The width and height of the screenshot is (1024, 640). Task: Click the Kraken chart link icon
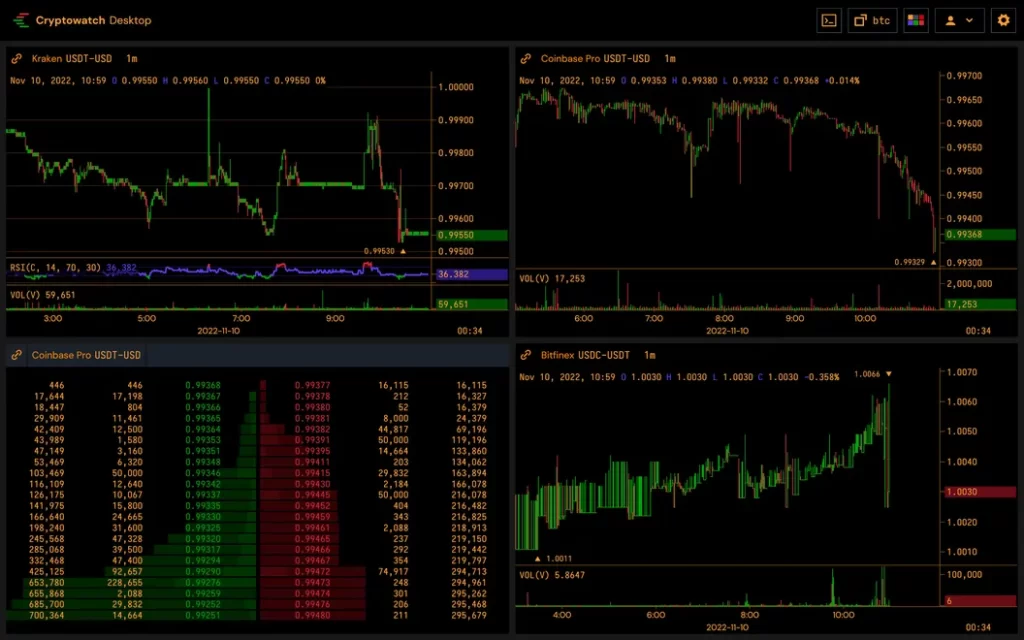click(17, 59)
